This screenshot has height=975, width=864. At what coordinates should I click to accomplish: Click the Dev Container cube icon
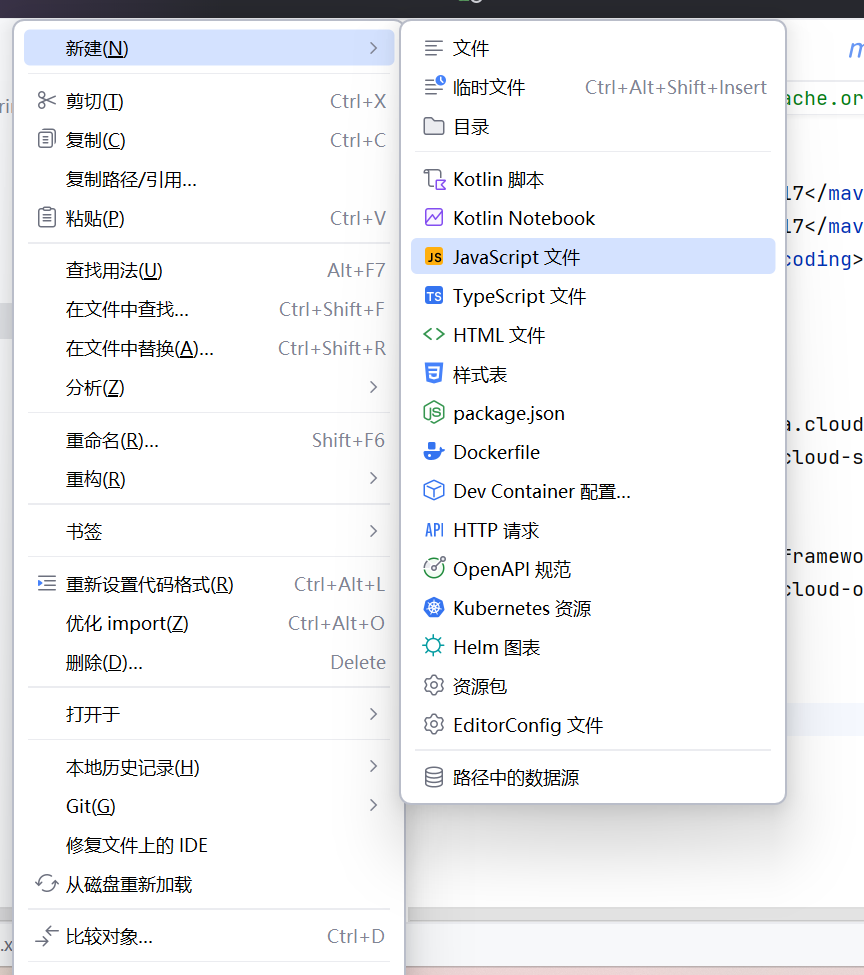434,491
